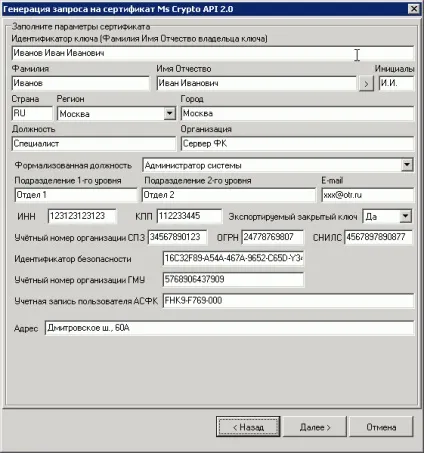Cancel the wizard with Отмена button
424x453 pixels.
coord(381,427)
